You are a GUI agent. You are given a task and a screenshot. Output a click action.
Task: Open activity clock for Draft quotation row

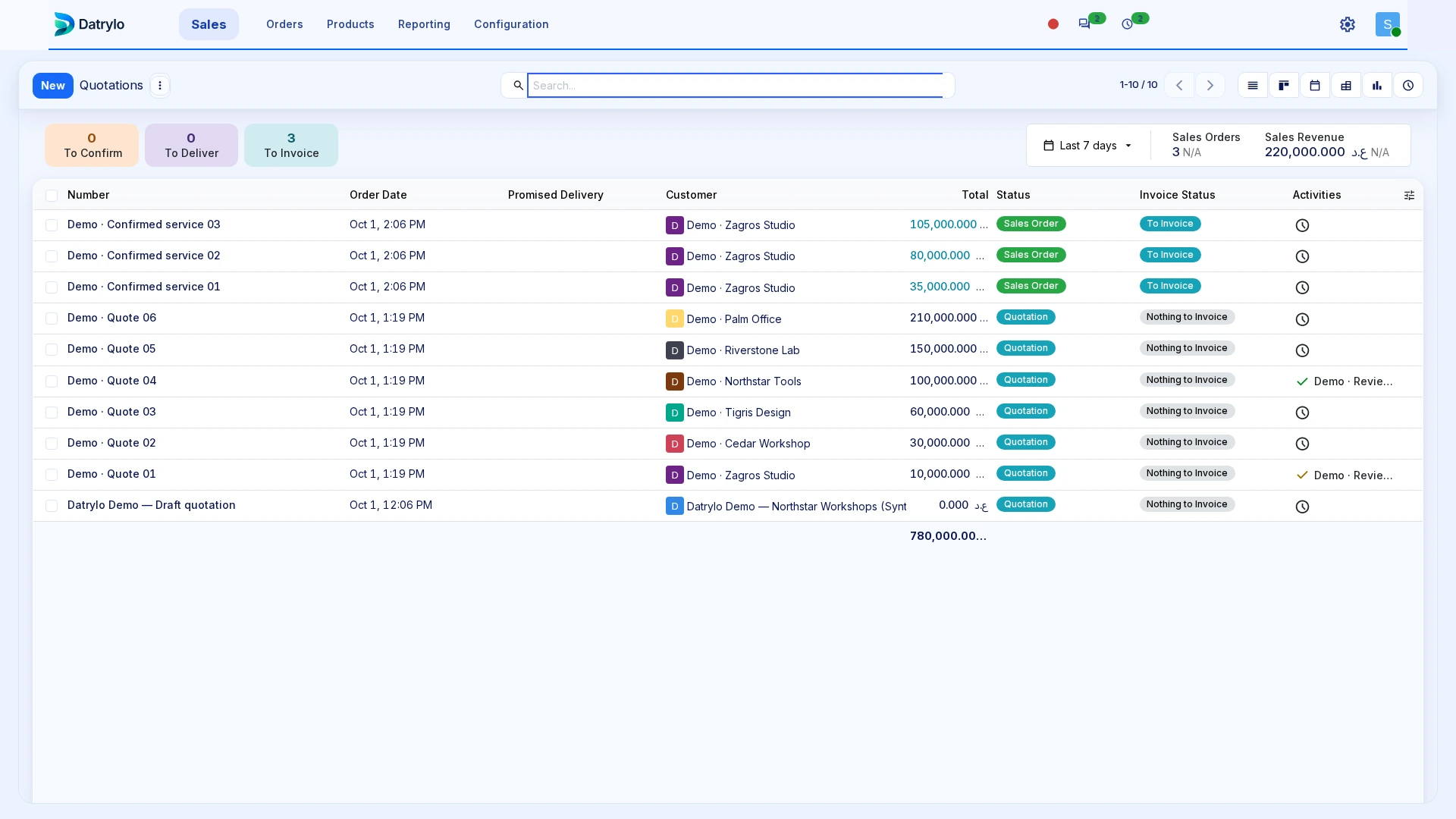[x=1302, y=507]
